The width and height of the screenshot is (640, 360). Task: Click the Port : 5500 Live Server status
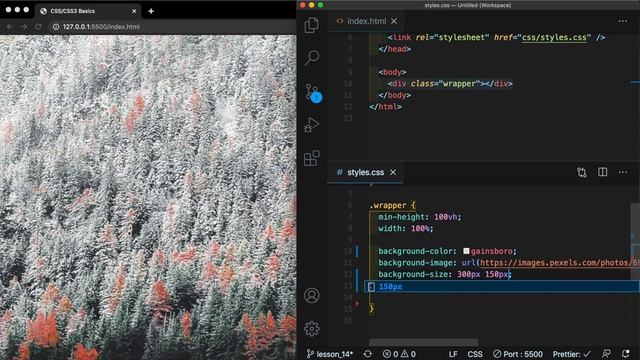point(518,354)
